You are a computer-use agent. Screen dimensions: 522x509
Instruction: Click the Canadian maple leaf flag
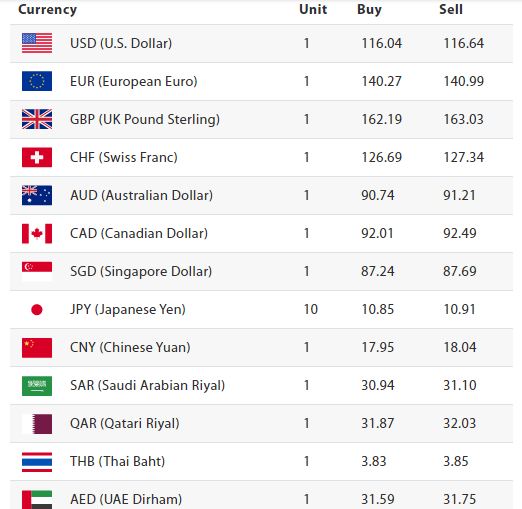[x=37, y=233]
